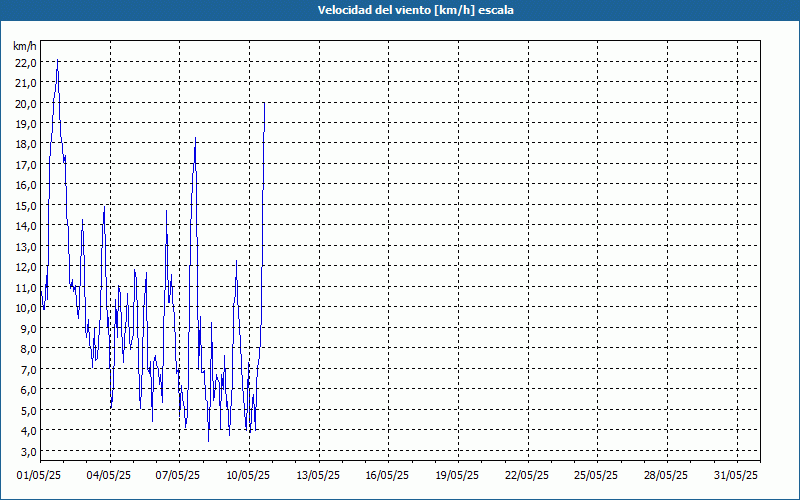This screenshot has height=500, width=800.
Task: Click the 8,0 y-axis value
Action: (x=28, y=348)
